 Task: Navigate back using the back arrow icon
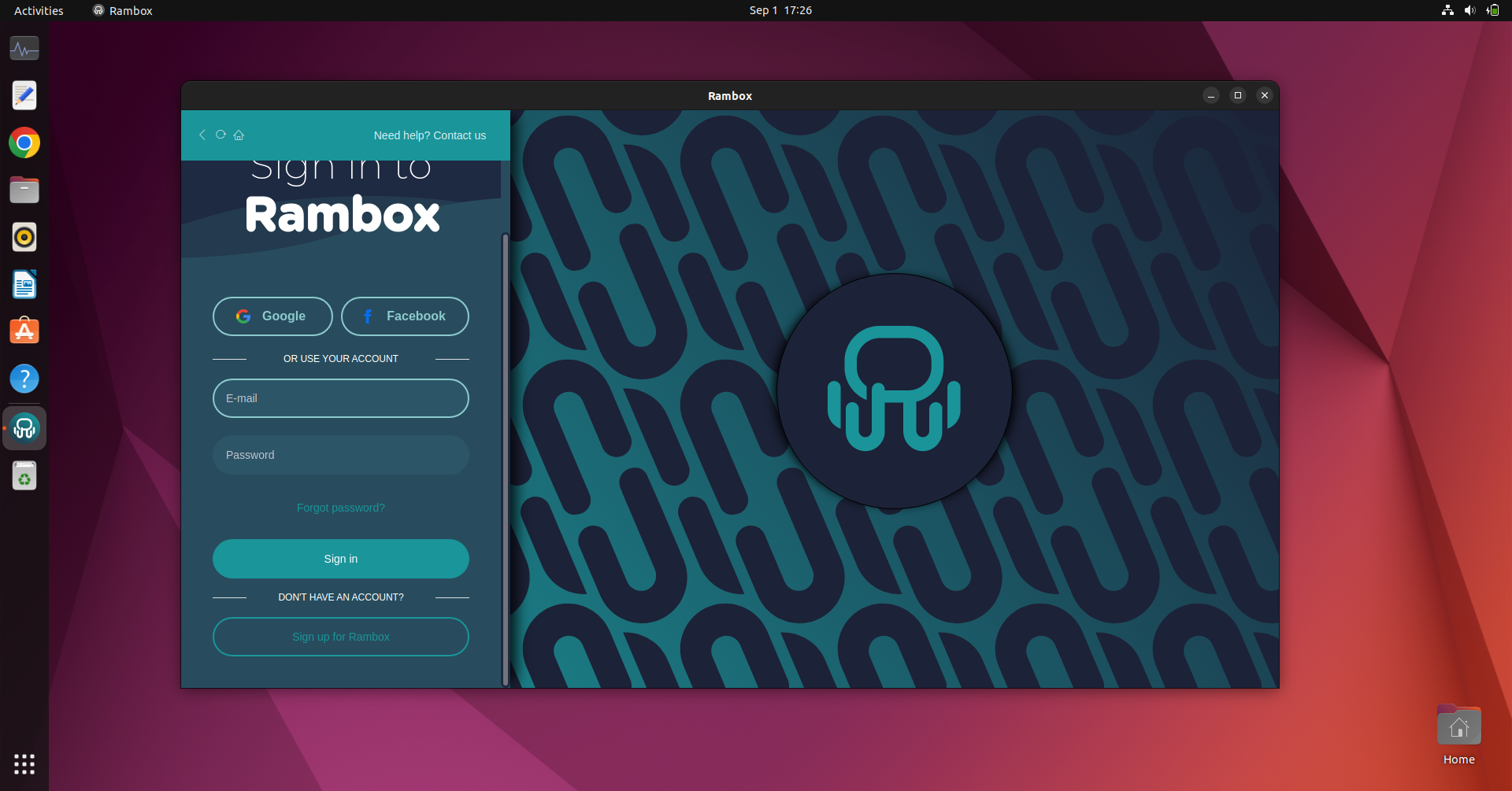coord(202,135)
